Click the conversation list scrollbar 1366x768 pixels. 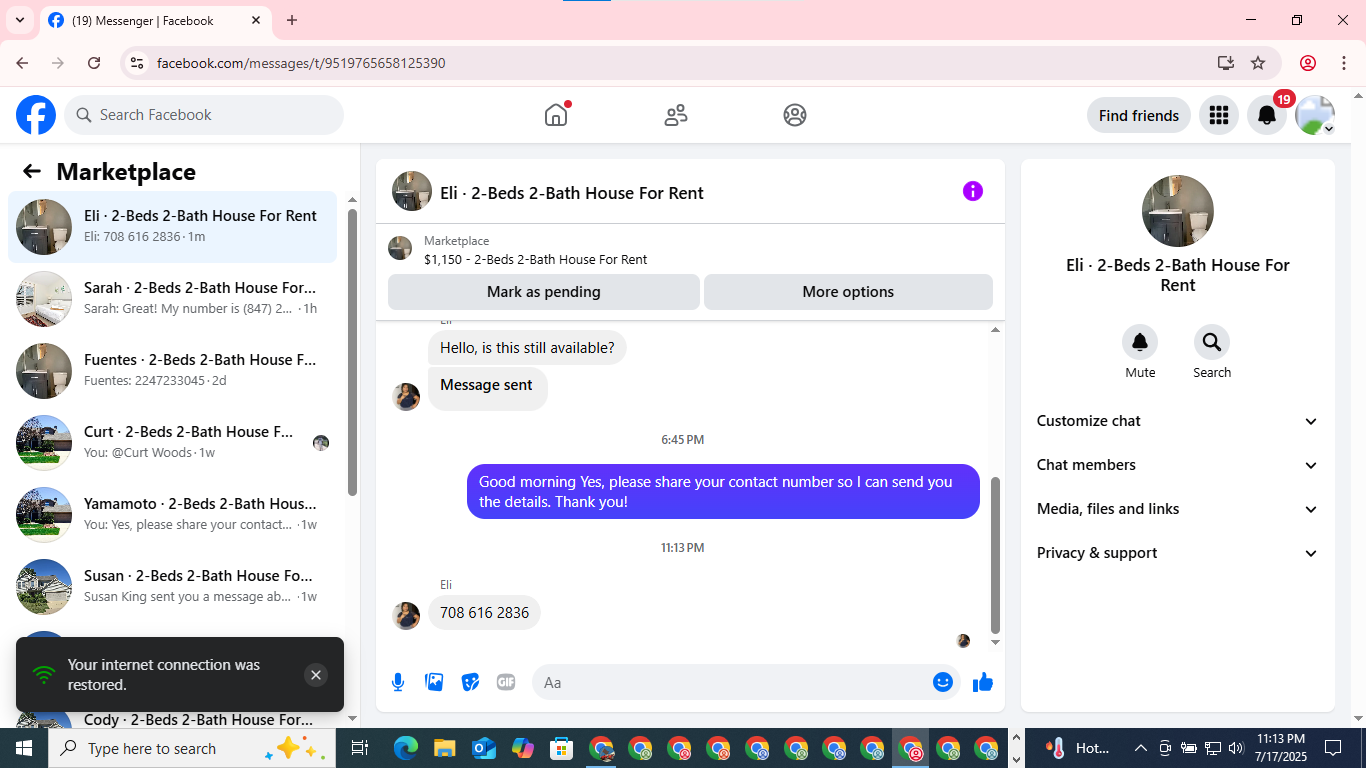(352, 350)
